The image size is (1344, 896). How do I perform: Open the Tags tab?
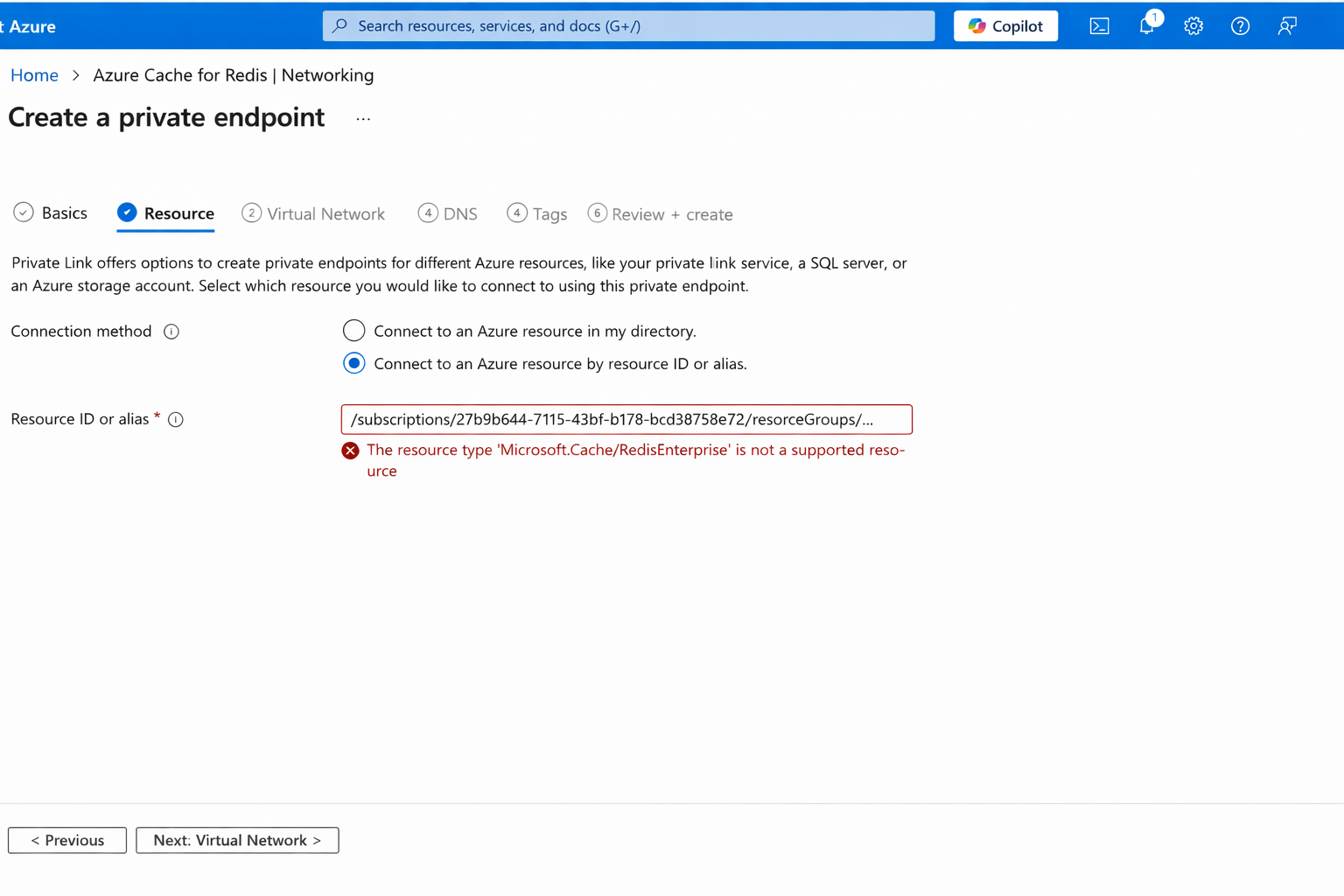pyautogui.click(x=537, y=213)
